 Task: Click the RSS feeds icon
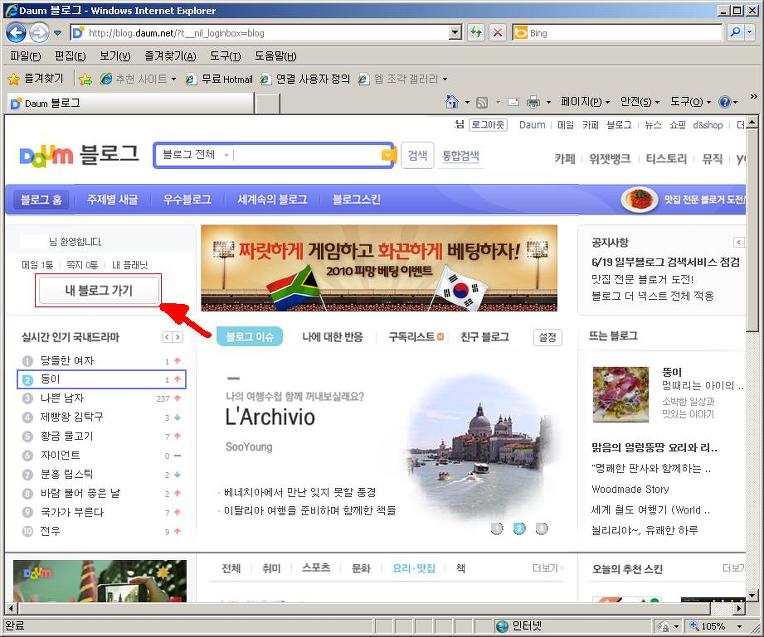click(x=482, y=102)
